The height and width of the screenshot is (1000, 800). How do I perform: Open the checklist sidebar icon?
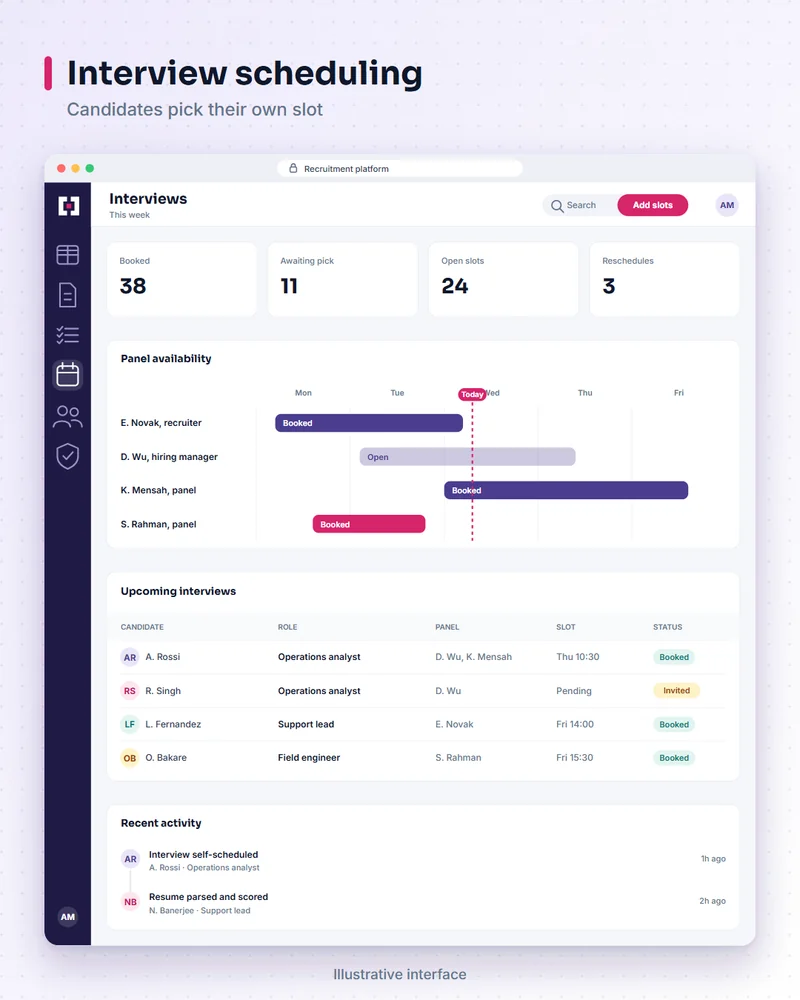tap(68, 335)
